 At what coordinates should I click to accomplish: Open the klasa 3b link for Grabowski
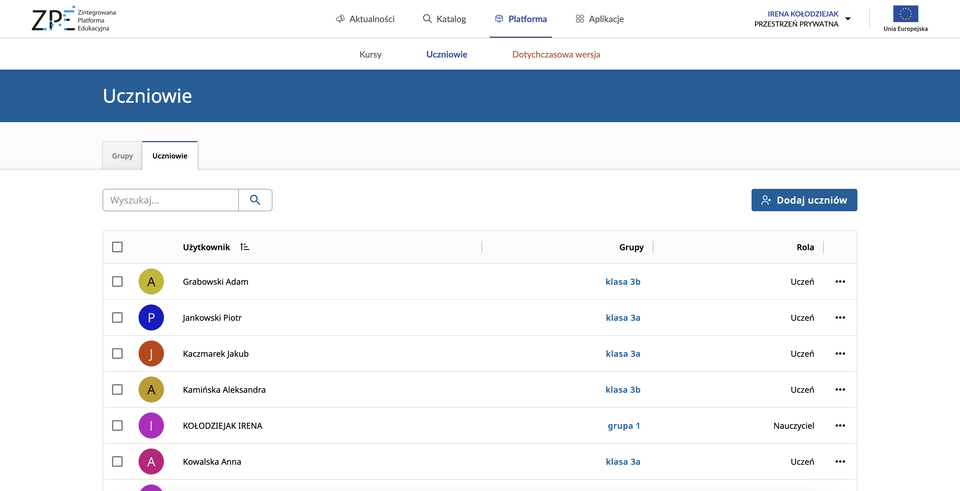pyautogui.click(x=622, y=282)
